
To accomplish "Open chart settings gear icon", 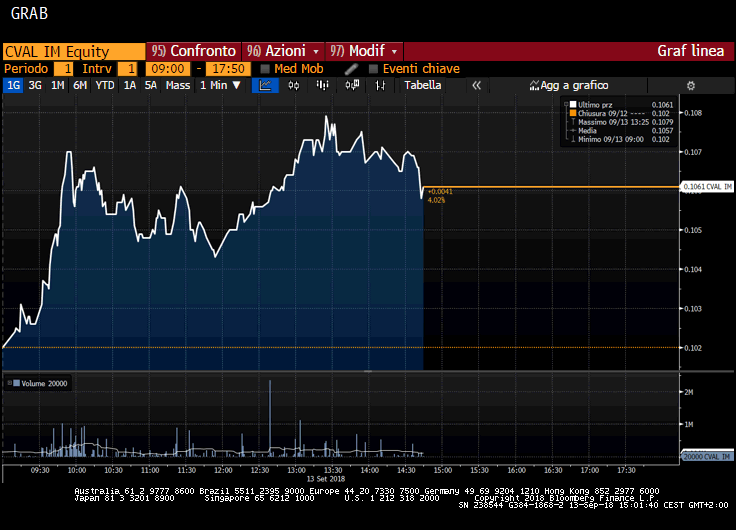I will 690,86.
